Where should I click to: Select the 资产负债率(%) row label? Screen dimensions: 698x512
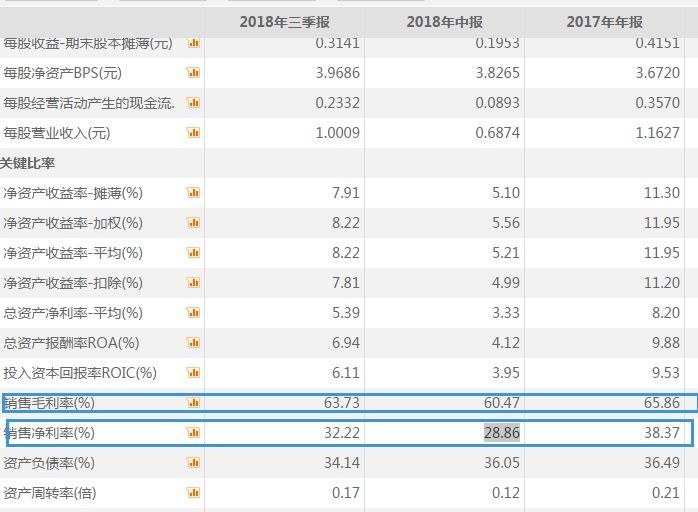49,463
